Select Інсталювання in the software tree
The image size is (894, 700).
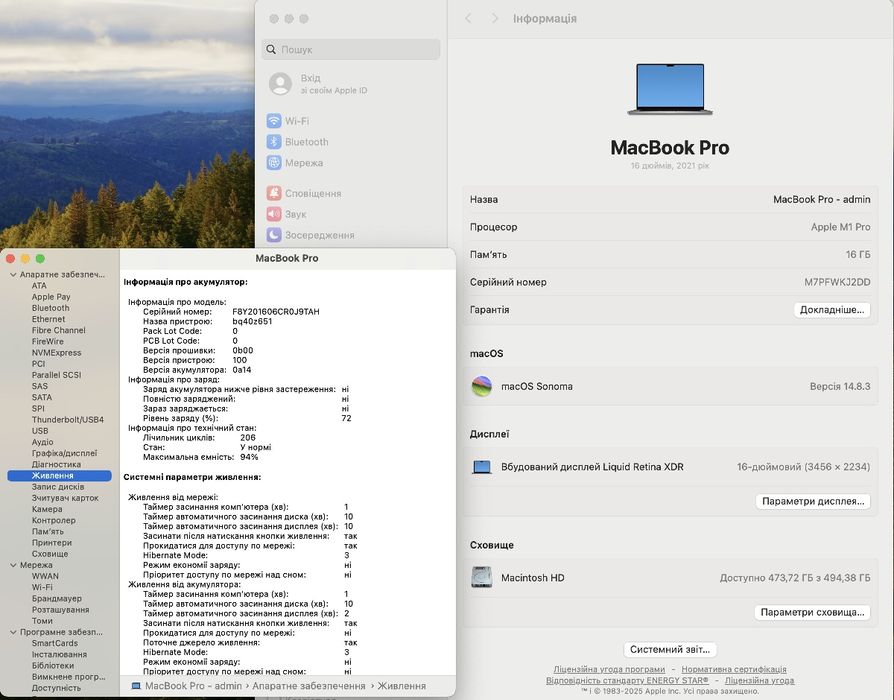tap(59, 654)
